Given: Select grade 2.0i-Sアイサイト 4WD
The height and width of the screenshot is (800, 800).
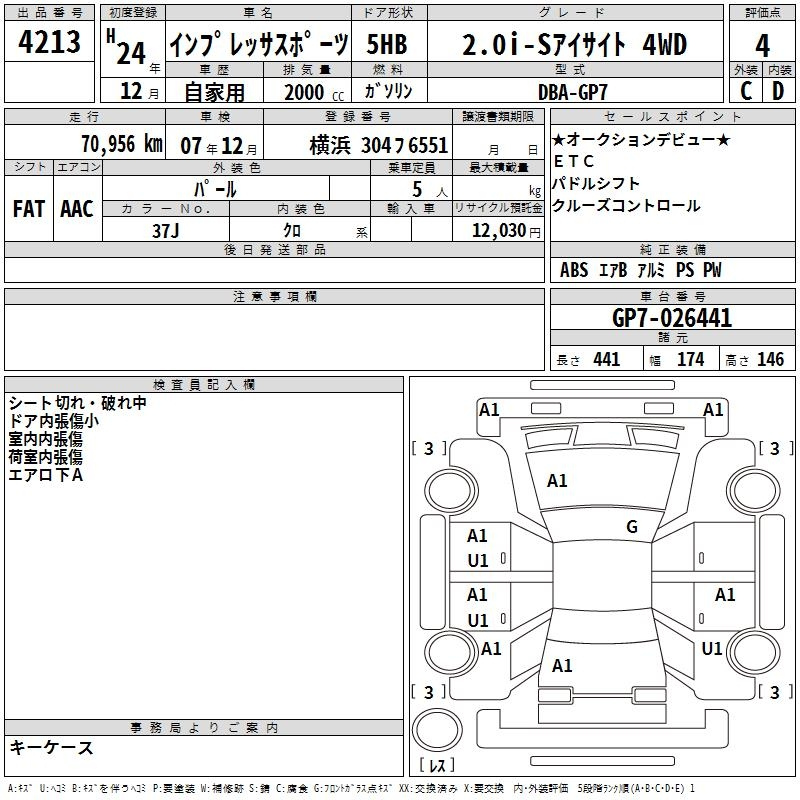Looking at the screenshot, I should (x=574, y=44).
